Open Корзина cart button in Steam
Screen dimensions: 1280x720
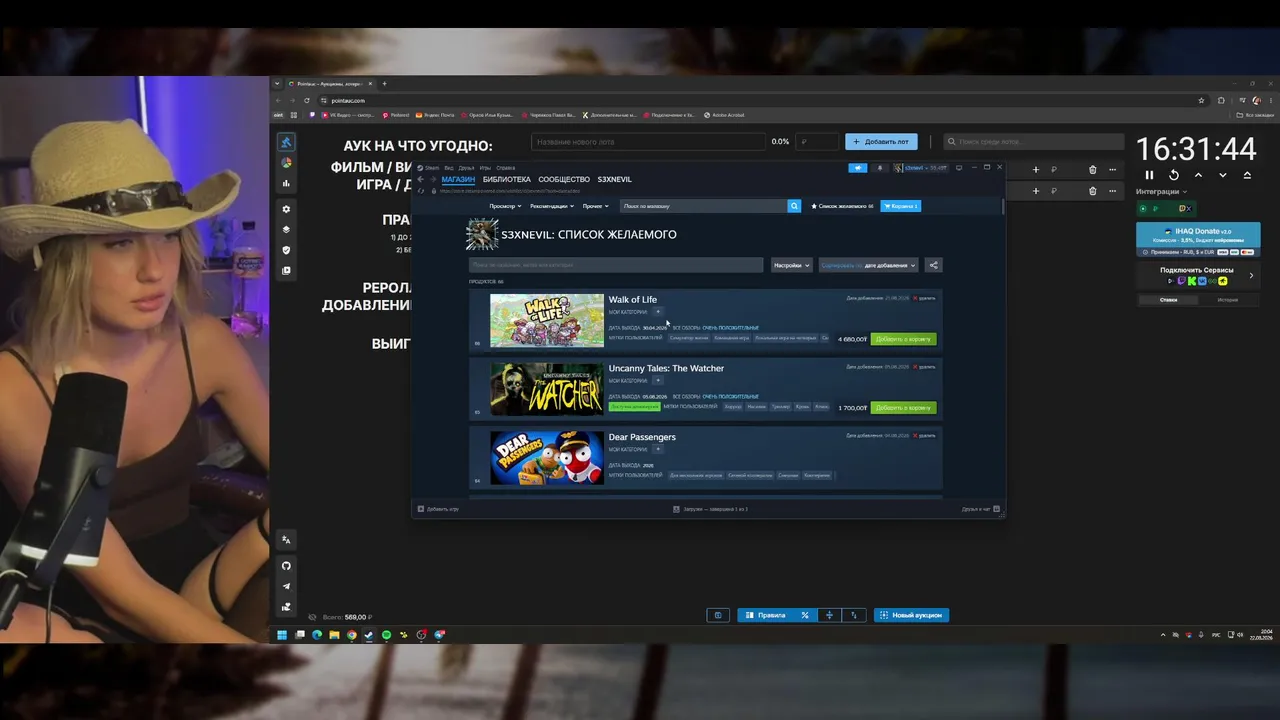point(901,206)
